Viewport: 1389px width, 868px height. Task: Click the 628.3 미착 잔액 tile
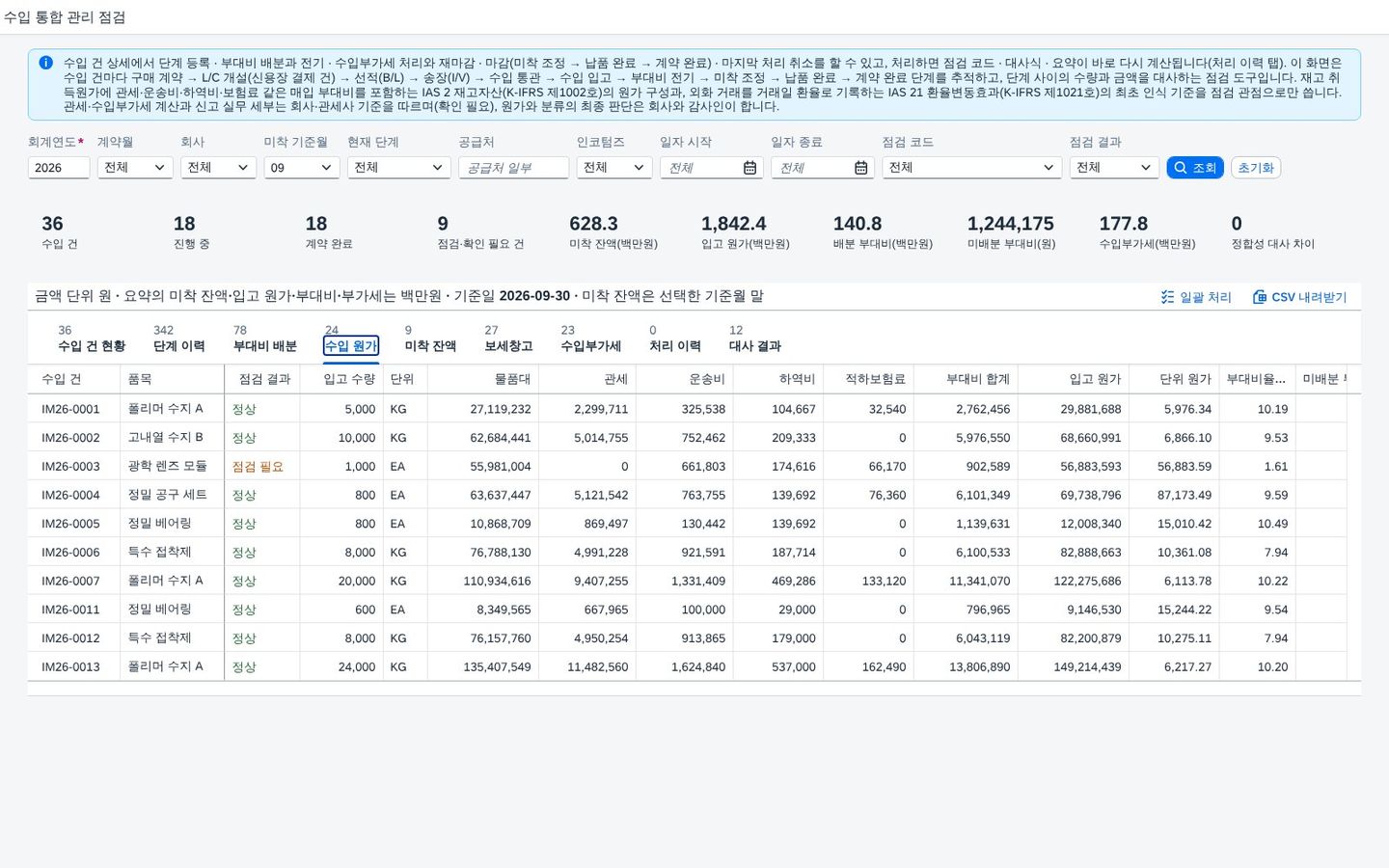(613, 232)
